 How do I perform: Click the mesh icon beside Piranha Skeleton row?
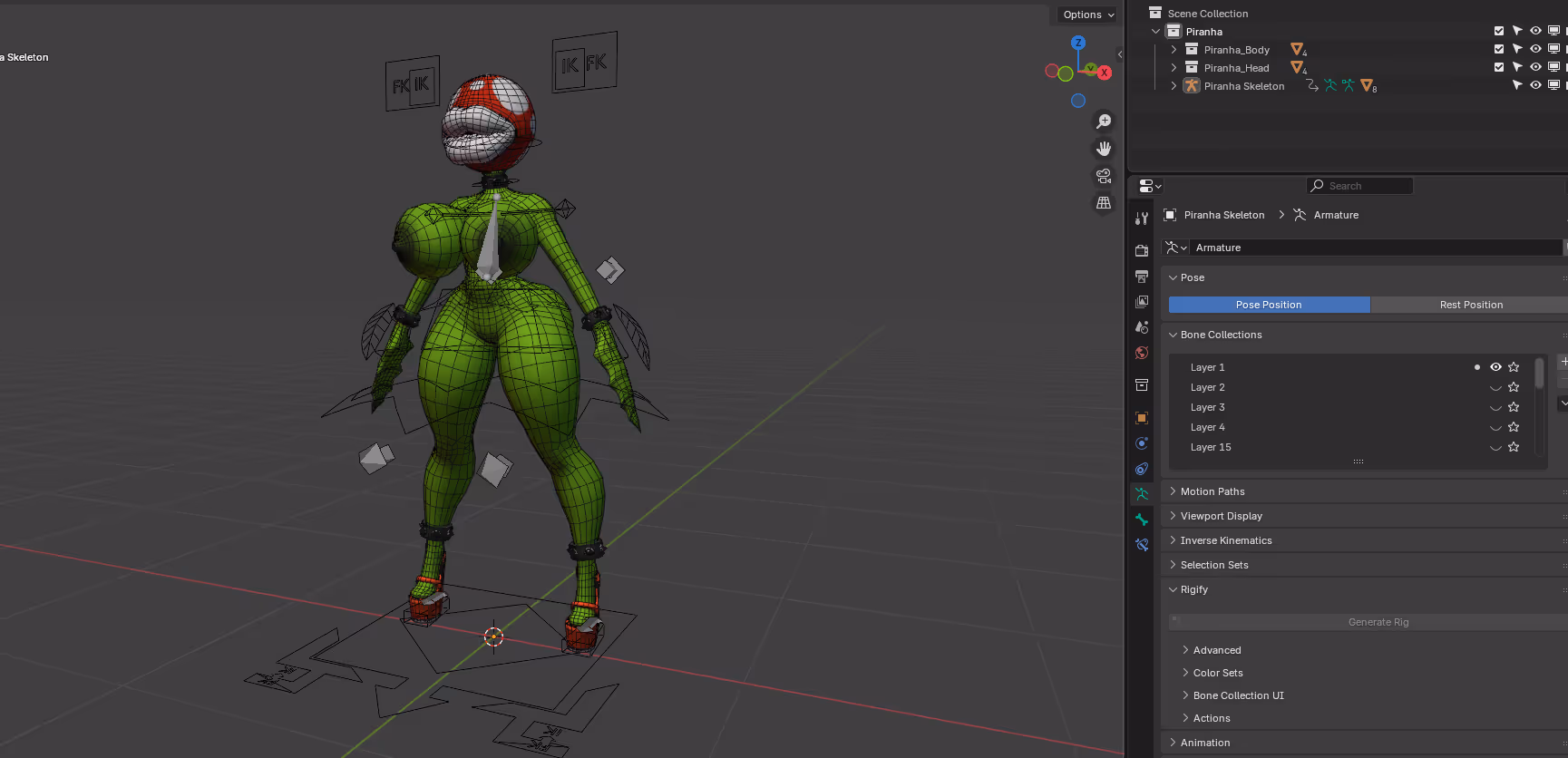pos(1368,86)
